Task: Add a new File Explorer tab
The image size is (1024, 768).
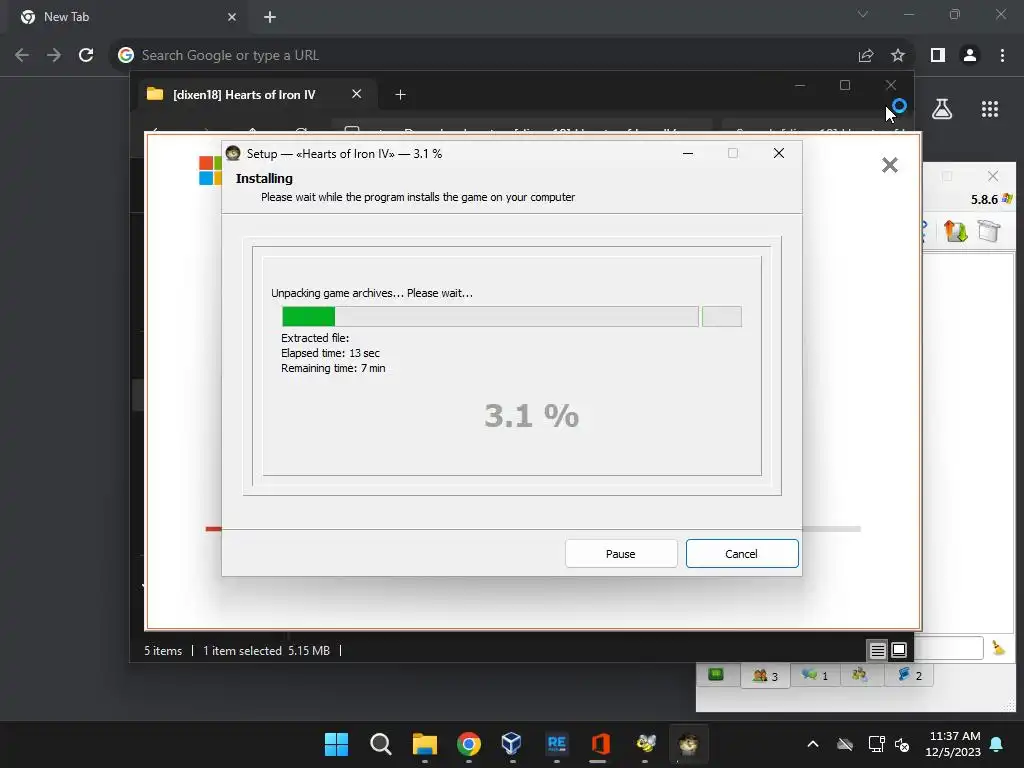Action: pyautogui.click(x=400, y=95)
